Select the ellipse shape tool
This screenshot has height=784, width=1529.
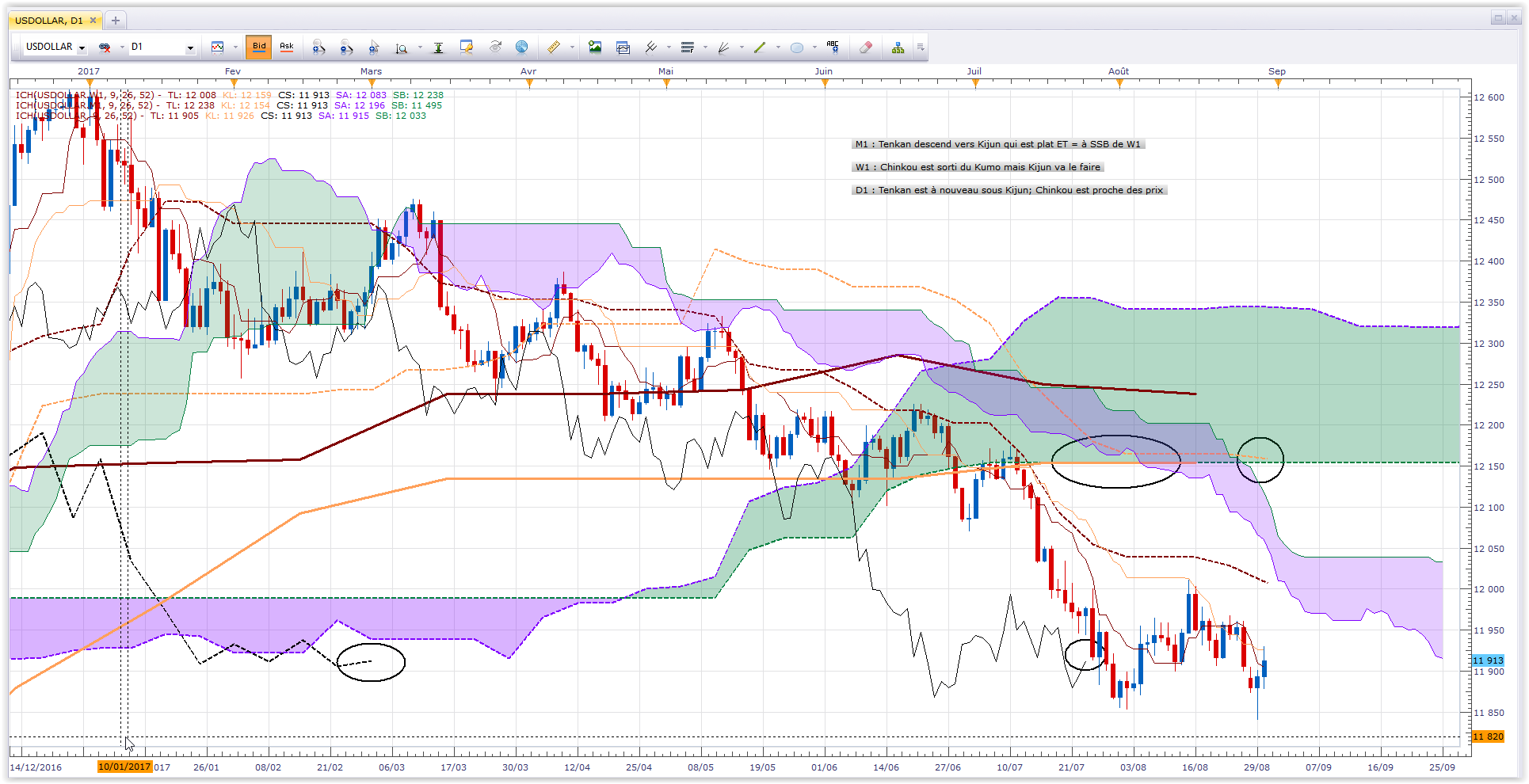tap(796, 48)
